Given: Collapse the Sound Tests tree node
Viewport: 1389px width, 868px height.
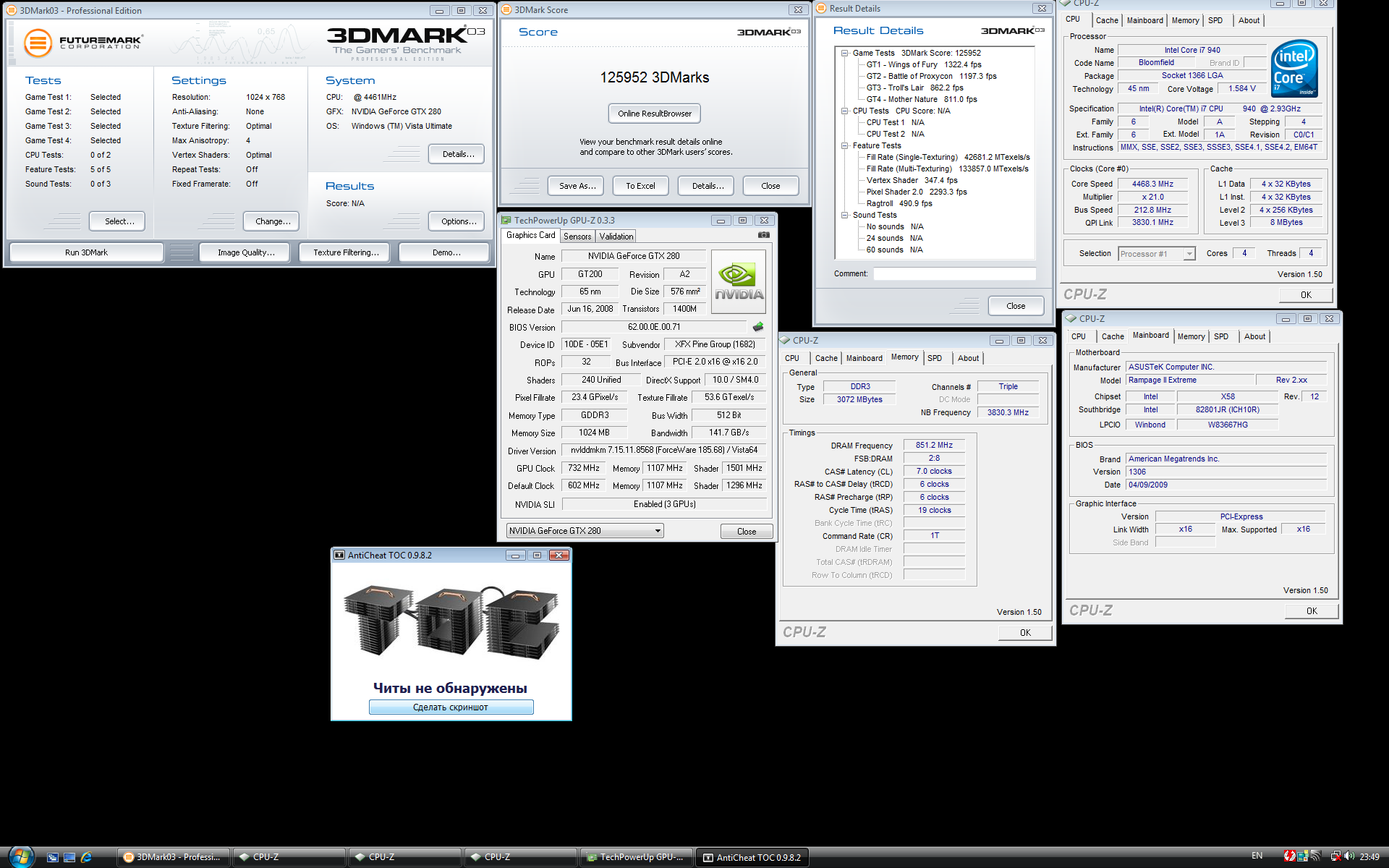Looking at the screenshot, I should pos(844,215).
